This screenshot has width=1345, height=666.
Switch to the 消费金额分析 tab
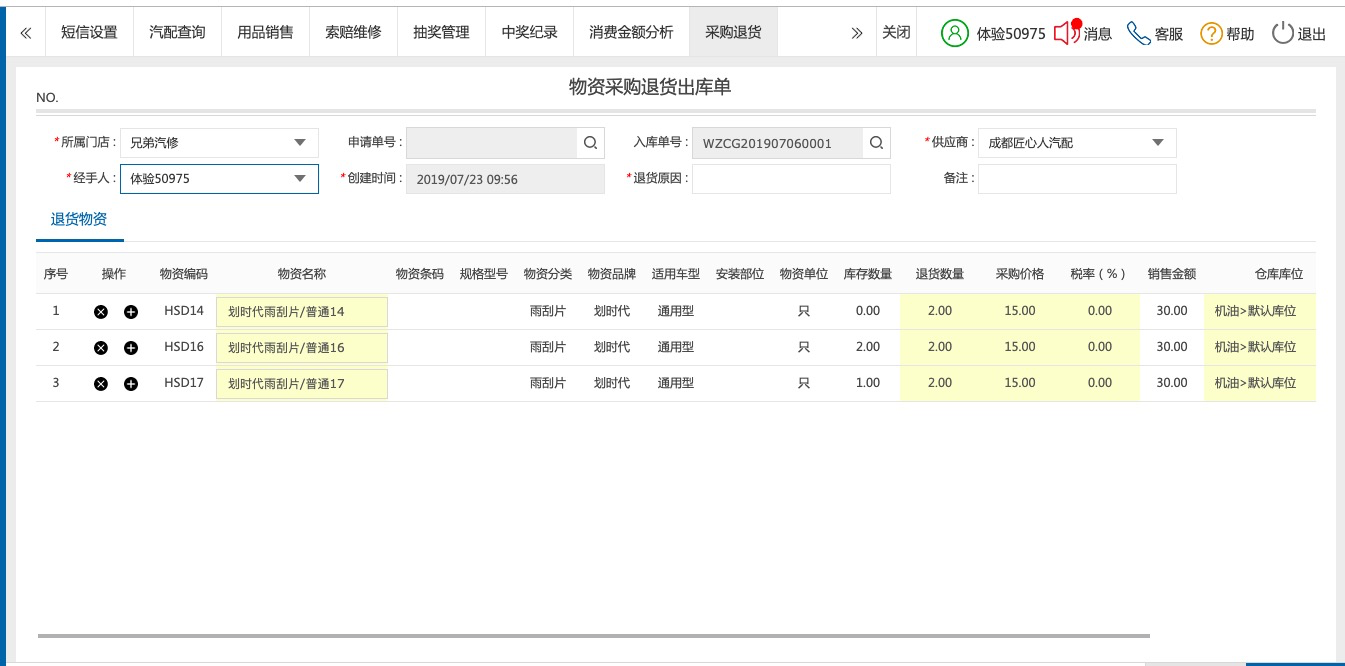click(x=631, y=32)
